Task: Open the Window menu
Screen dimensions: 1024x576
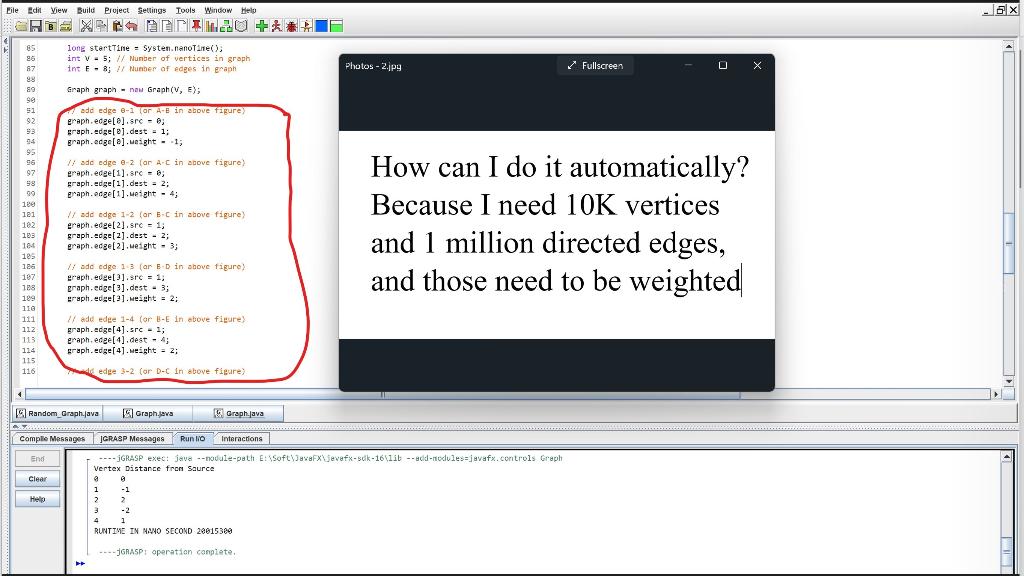Action: (x=218, y=10)
